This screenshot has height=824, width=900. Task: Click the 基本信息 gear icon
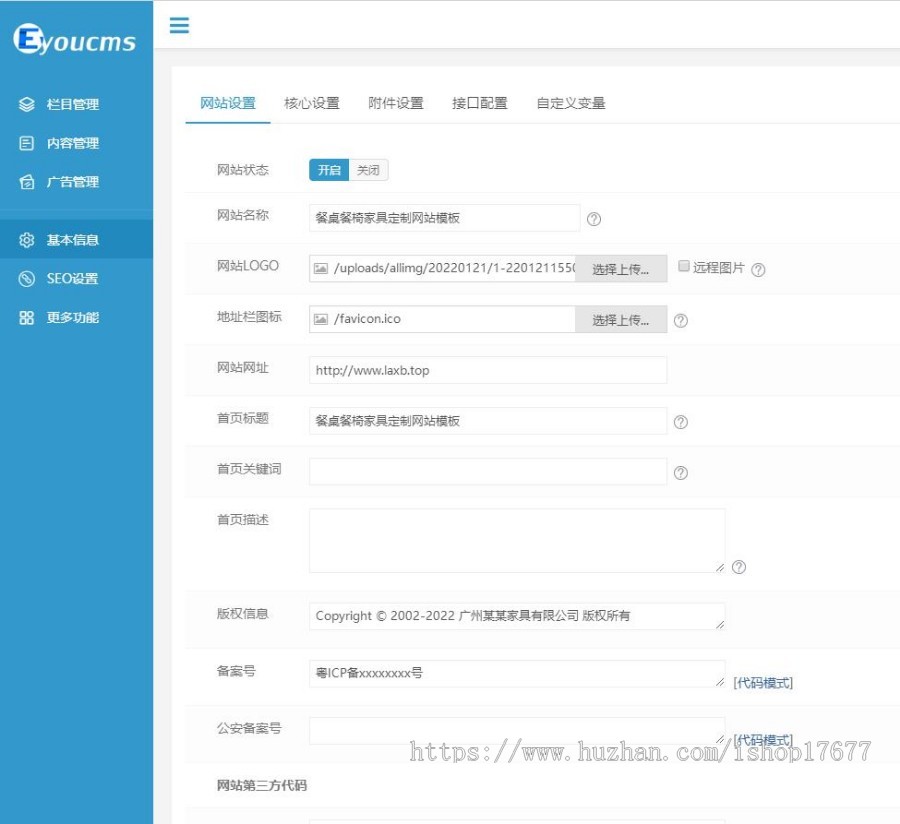[x=26, y=240]
